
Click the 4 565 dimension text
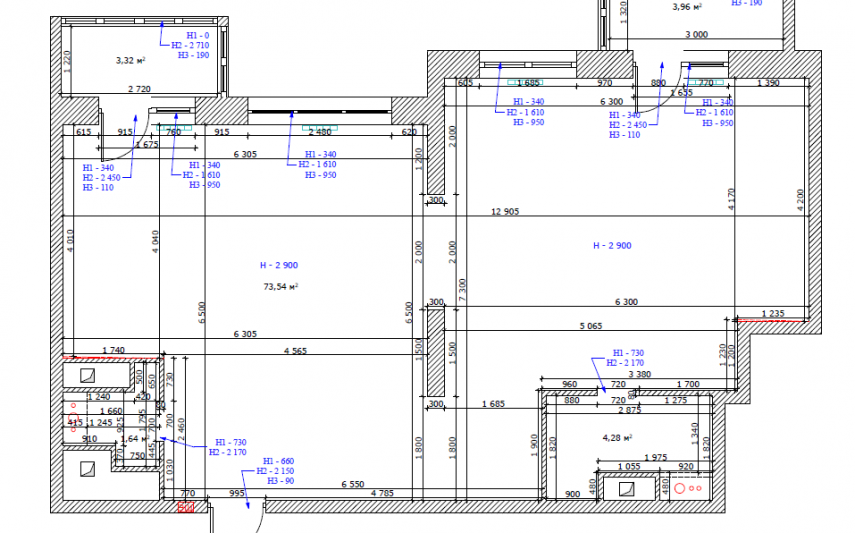pos(296,351)
